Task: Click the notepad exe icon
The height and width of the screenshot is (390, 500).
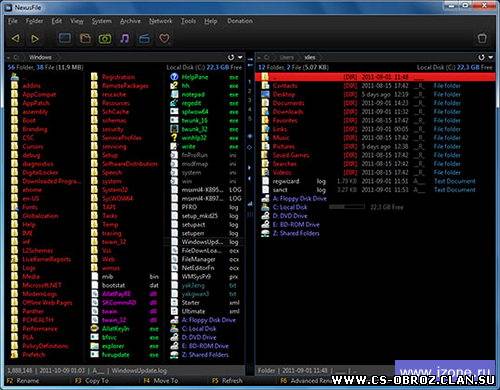Action: (174, 94)
